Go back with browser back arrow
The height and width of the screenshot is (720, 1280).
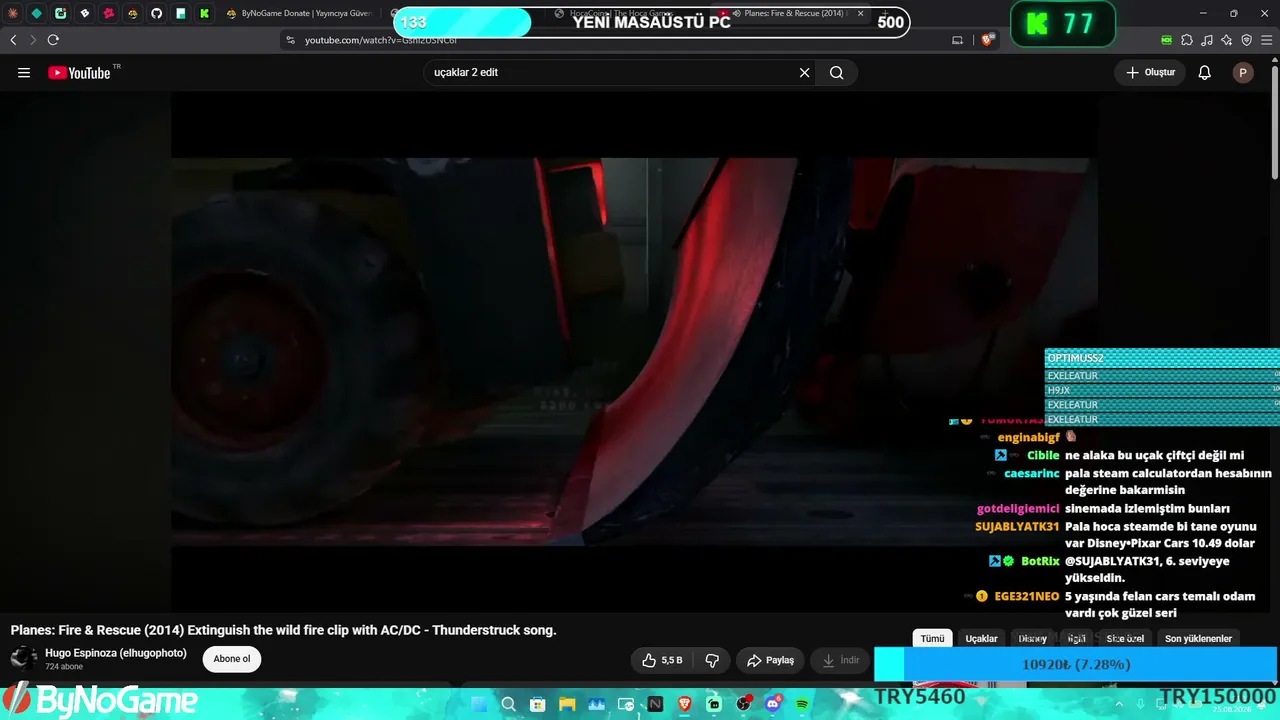13,40
